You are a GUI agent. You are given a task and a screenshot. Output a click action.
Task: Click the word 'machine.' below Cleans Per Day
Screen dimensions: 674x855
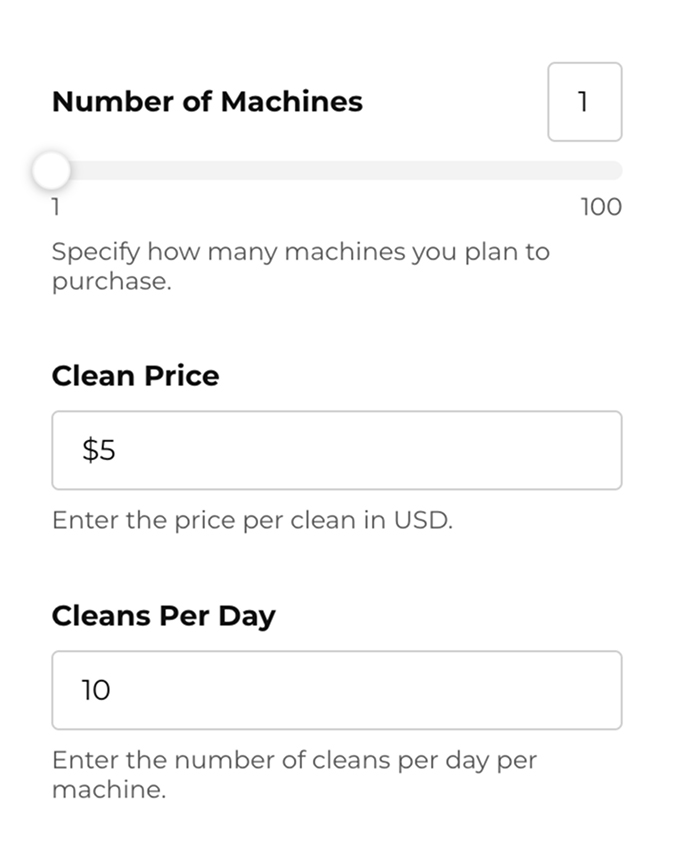point(108,790)
